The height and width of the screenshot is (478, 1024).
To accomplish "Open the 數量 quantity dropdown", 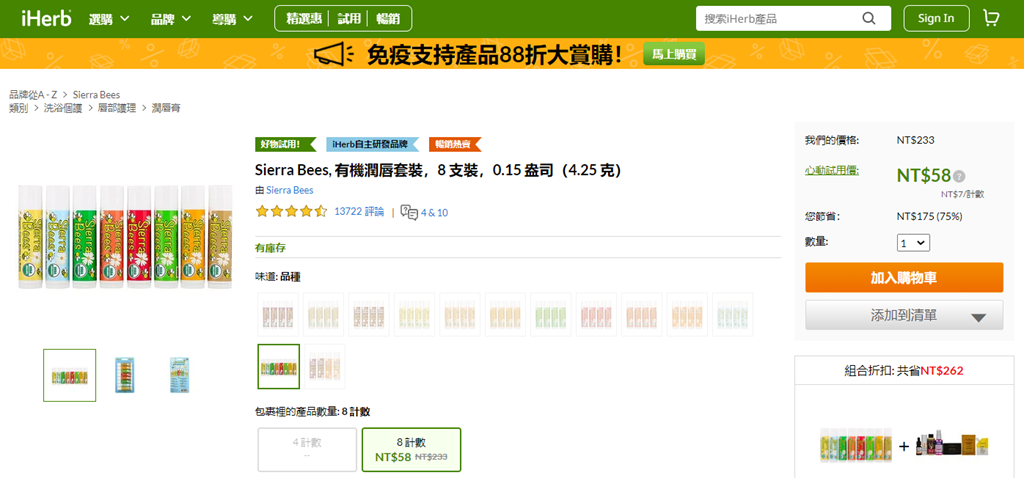I will (x=914, y=243).
